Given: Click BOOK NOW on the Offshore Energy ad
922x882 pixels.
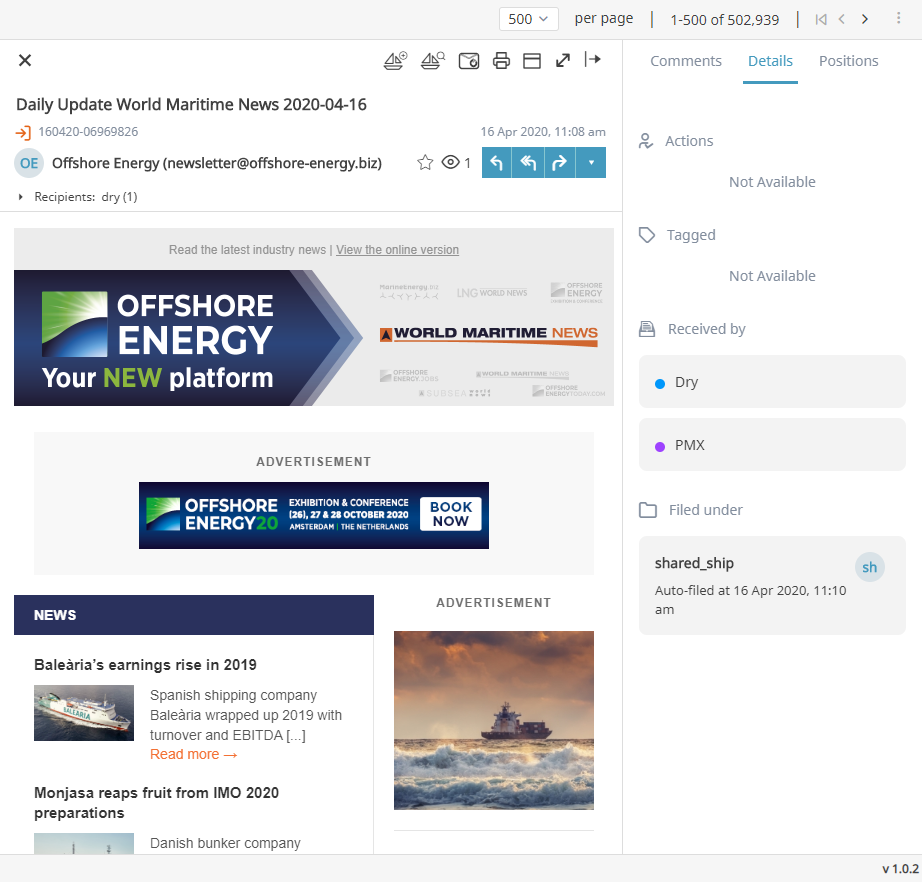Looking at the screenshot, I should [450, 514].
